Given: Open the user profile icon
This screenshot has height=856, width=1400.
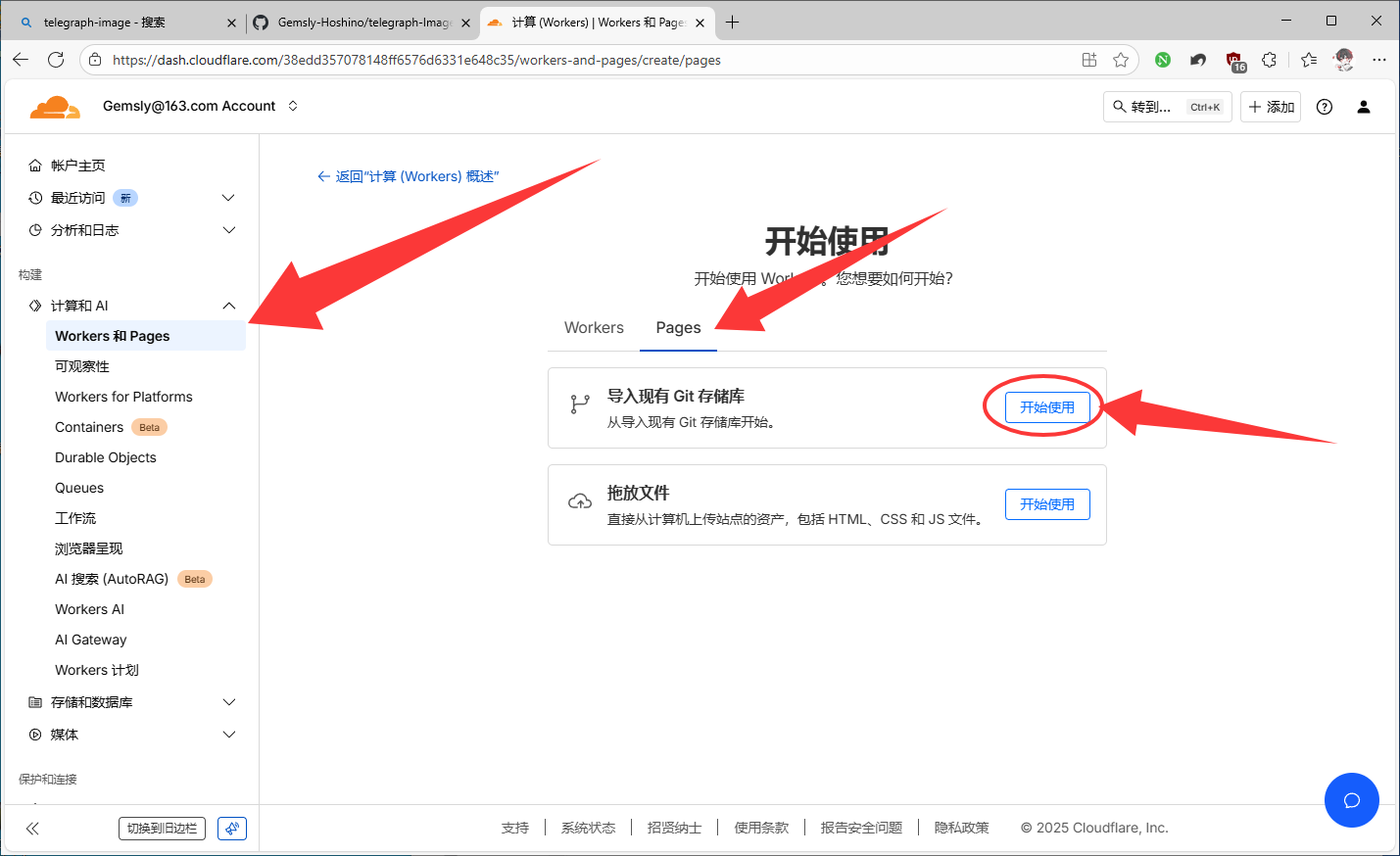Looking at the screenshot, I should tap(1363, 107).
